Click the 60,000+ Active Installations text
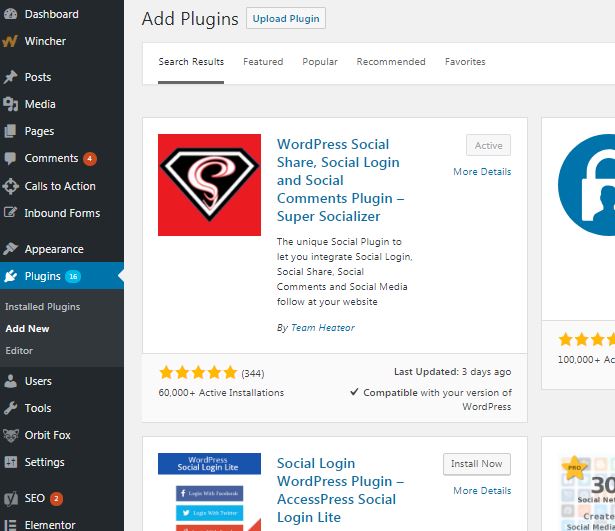This screenshot has width=615, height=531. [x=221, y=393]
